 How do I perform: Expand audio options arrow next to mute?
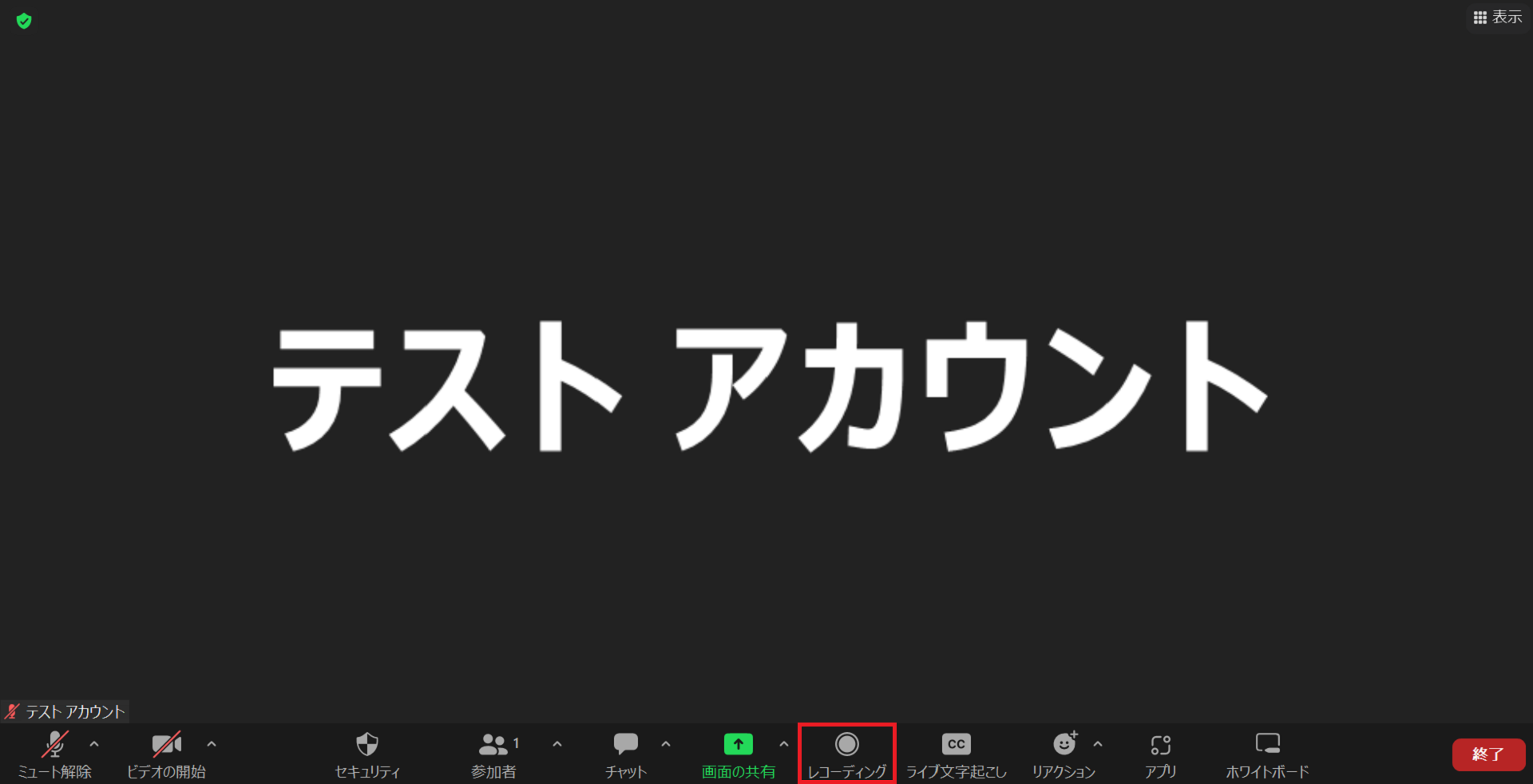(x=94, y=744)
